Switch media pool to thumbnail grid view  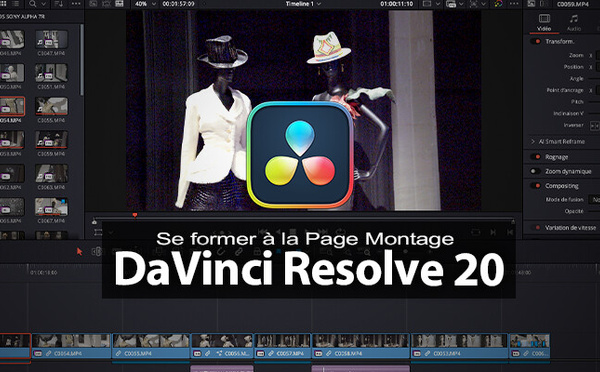[4, 4]
